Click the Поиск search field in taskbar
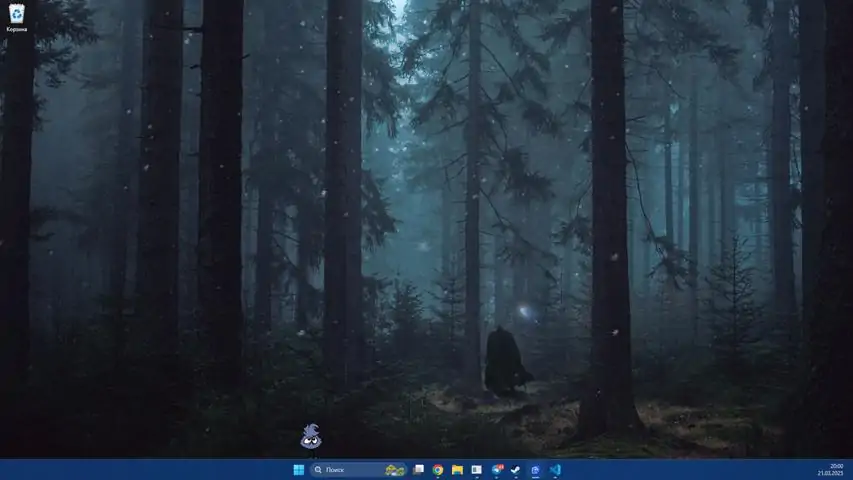The image size is (853, 480). click(x=345, y=470)
